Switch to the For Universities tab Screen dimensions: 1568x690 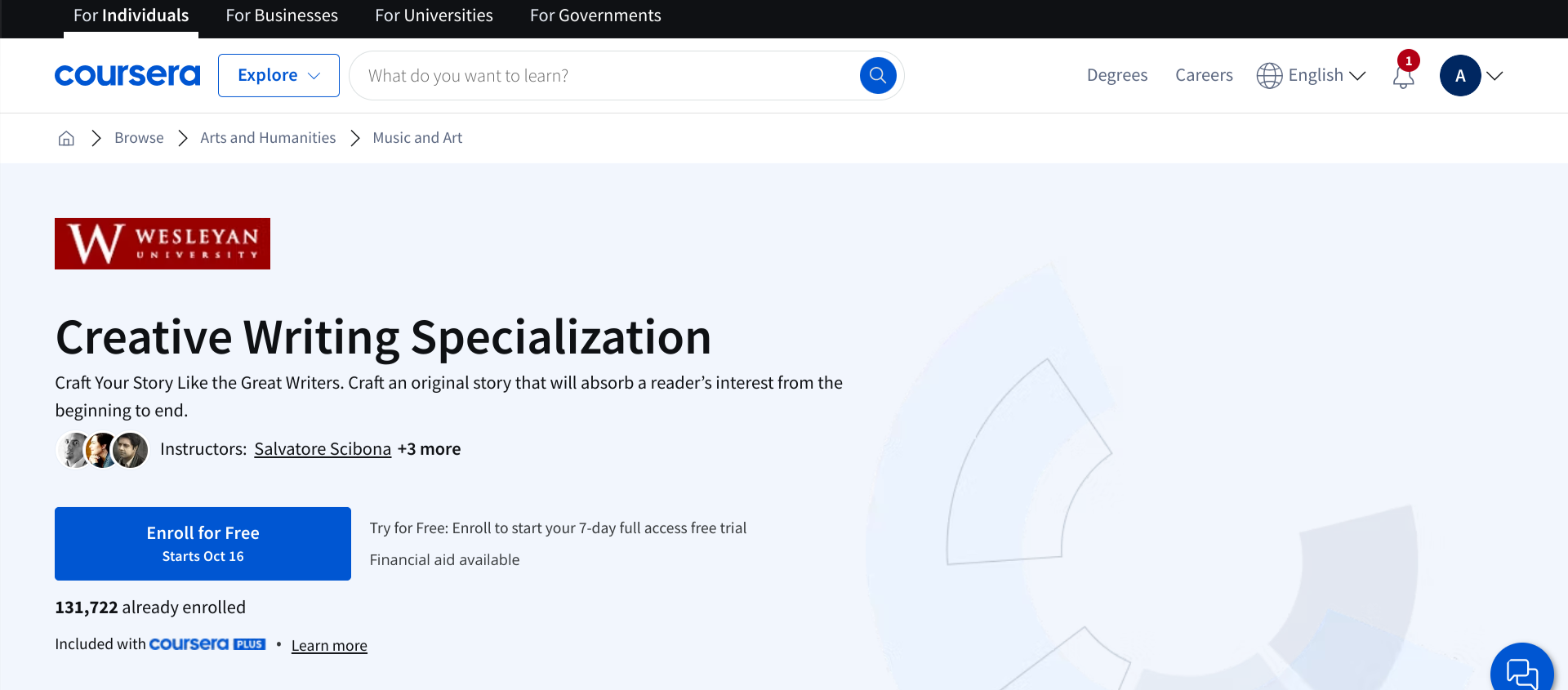[x=434, y=16]
